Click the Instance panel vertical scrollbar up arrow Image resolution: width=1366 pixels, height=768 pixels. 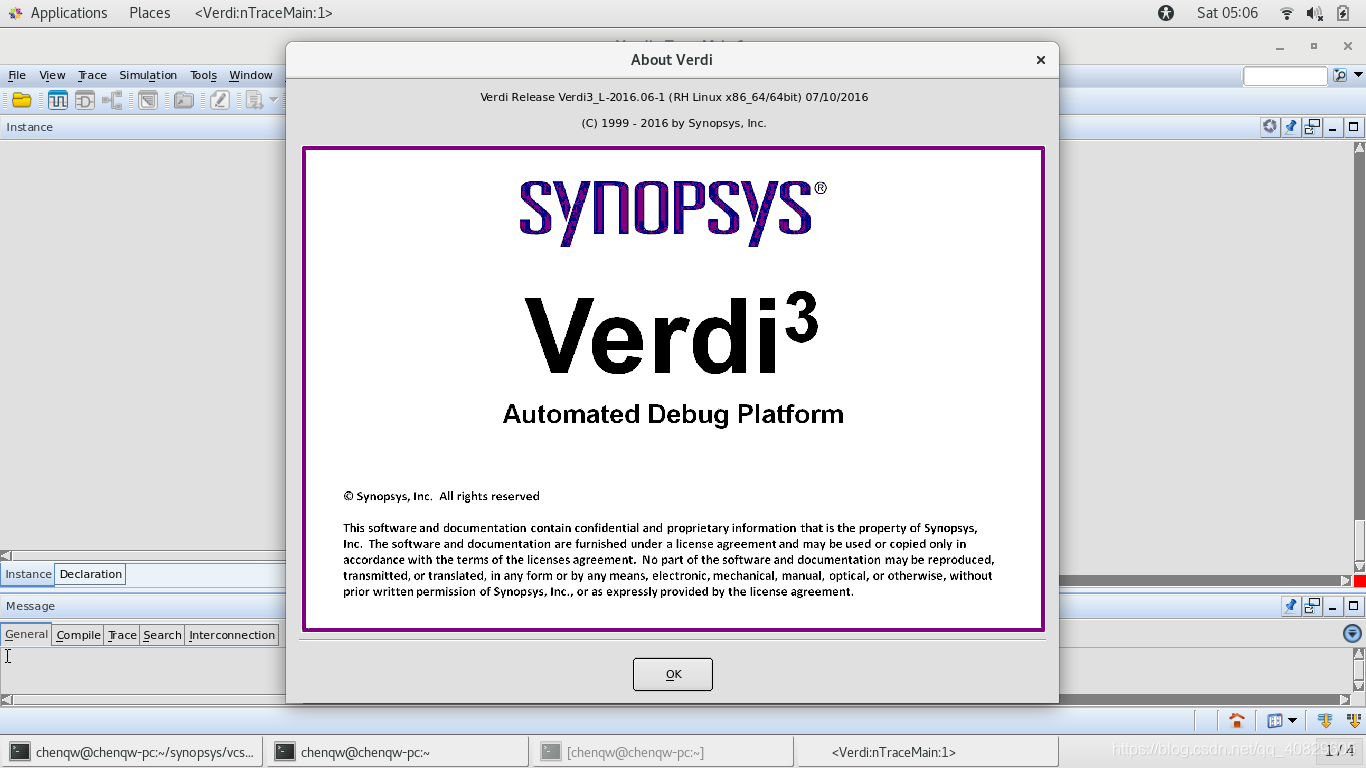point(1359,148)
